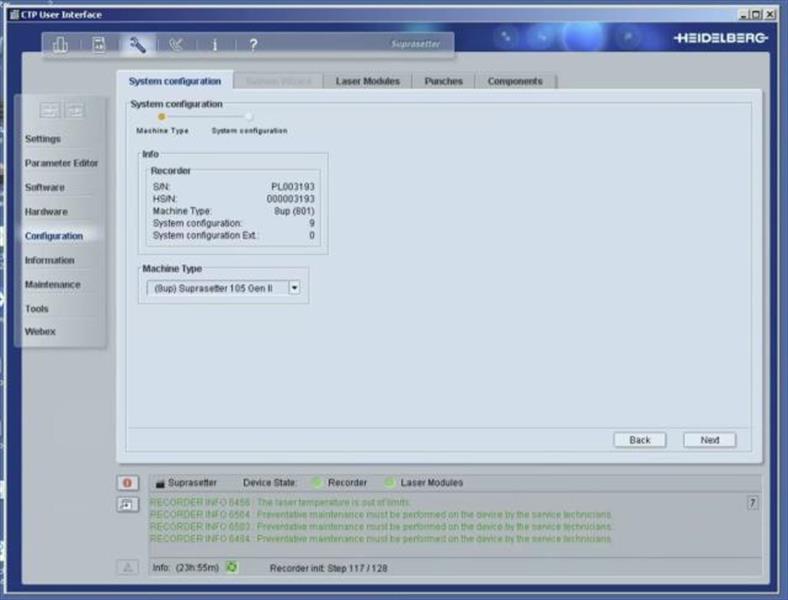Select Software in the sidebar
788x600 pixels.
(x=45, y=187)
